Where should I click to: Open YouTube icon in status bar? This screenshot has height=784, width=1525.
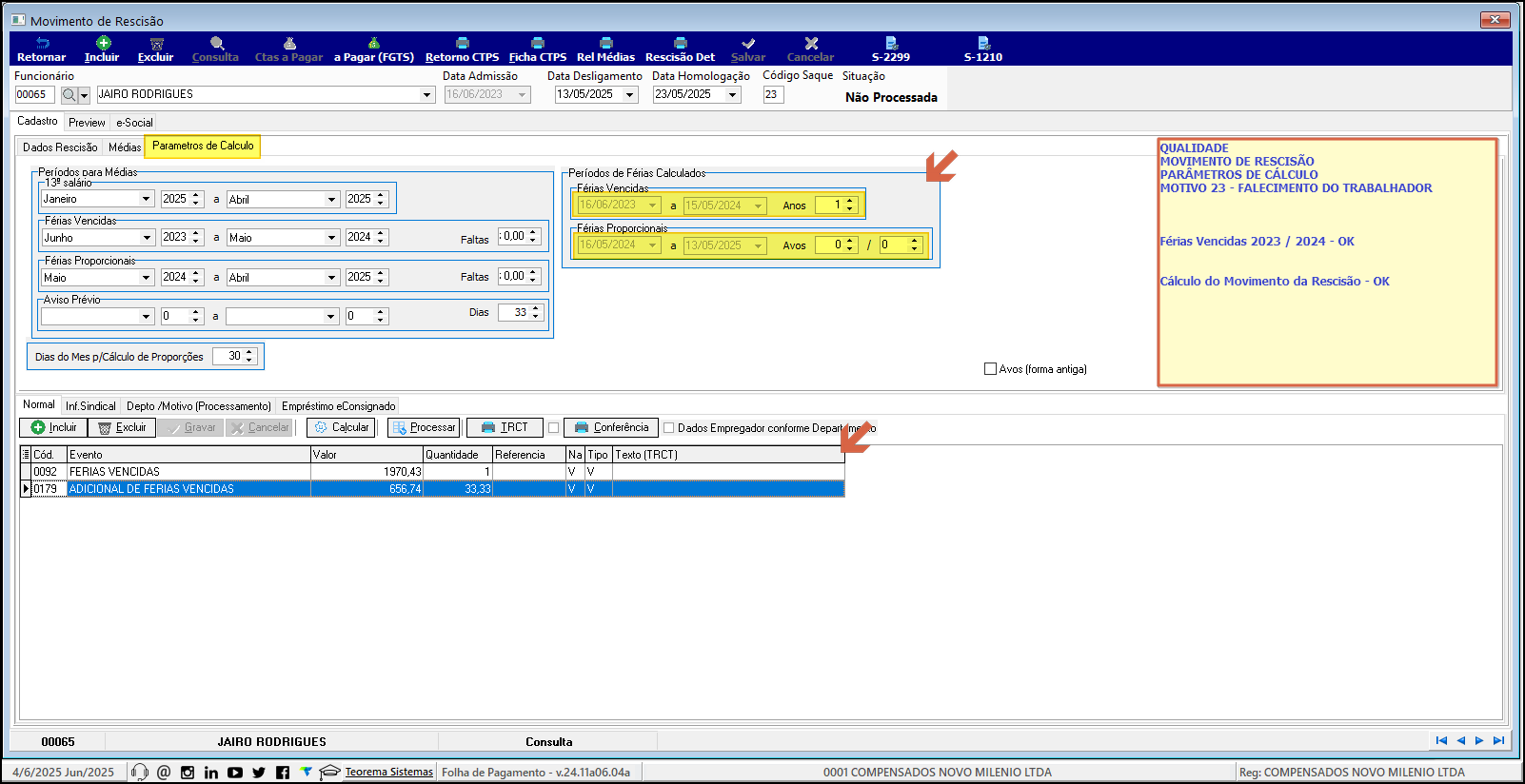[235, 773]
